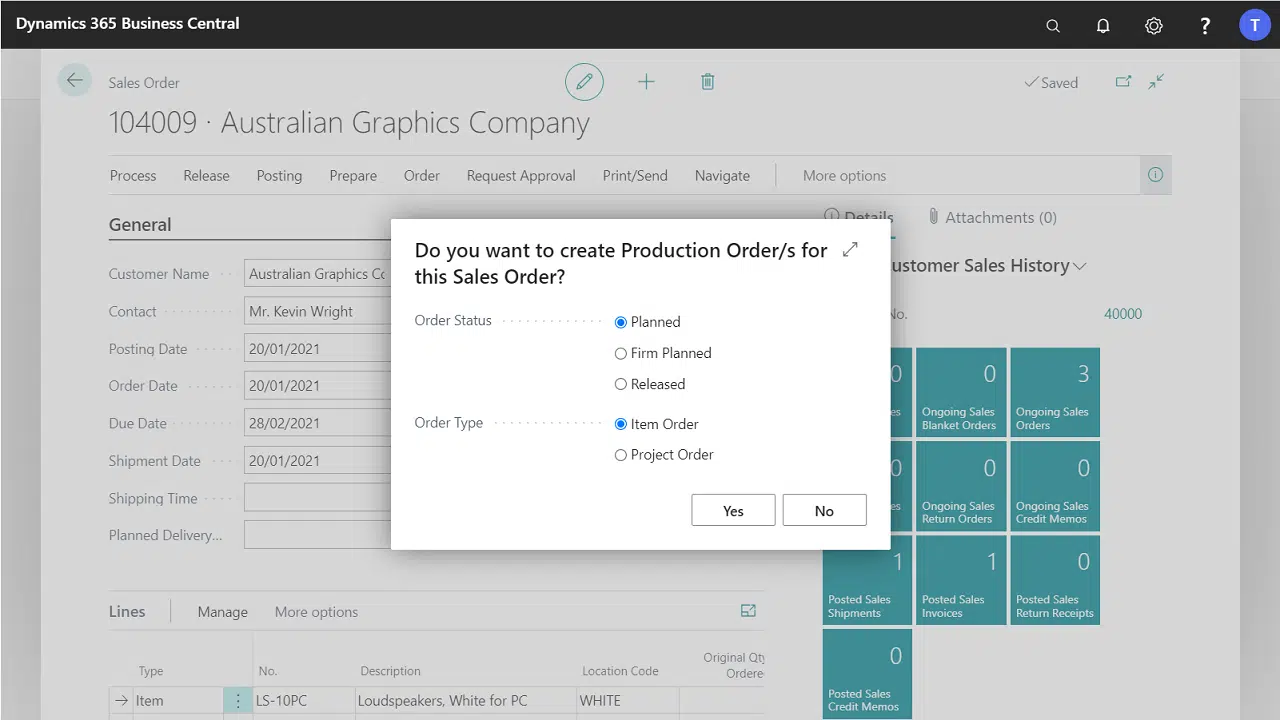This screenshot has height=720, width=1280.
Task: Select the Firm Planned option
Action: coord(621,353)
